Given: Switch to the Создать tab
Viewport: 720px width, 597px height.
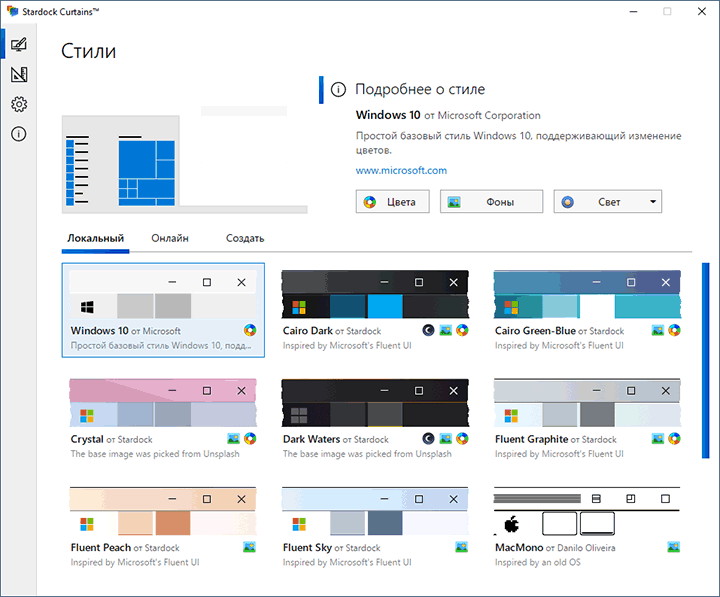Looking at the screenshot, I should coord(245,238).
